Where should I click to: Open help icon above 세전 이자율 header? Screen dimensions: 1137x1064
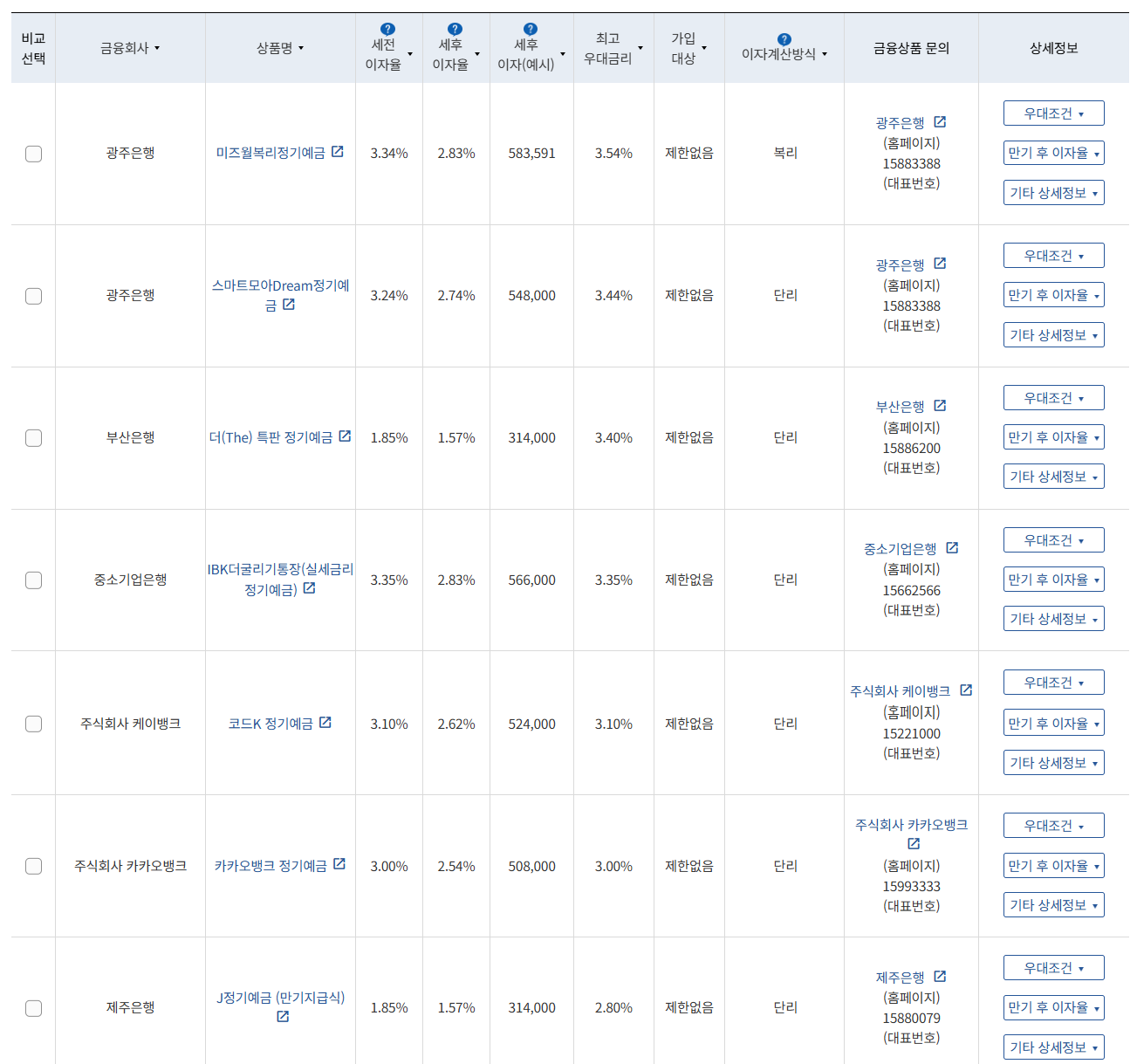pyautogui.click(x=388, y=29)
